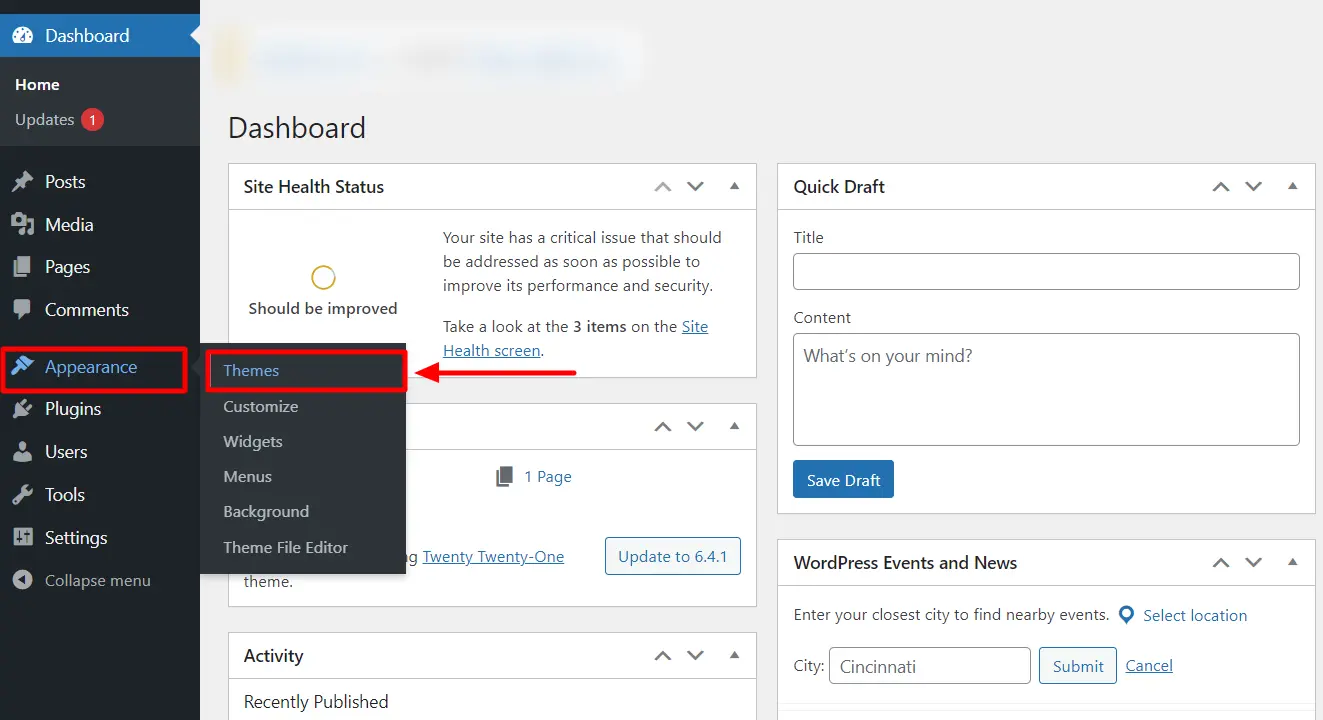
Task: Click the Update to 6.4.1 button
Action: click(672, 557)
